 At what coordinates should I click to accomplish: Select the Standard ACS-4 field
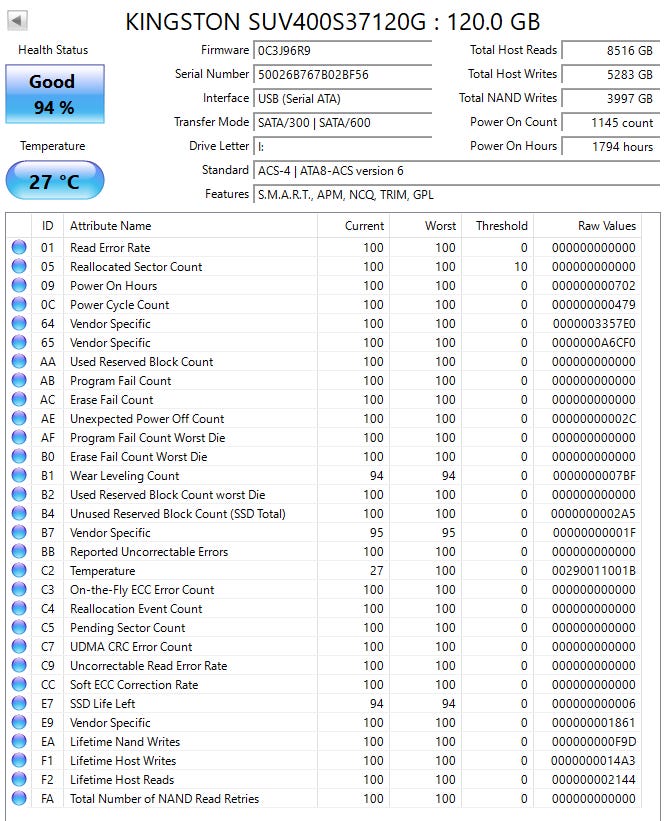point(457,171)
